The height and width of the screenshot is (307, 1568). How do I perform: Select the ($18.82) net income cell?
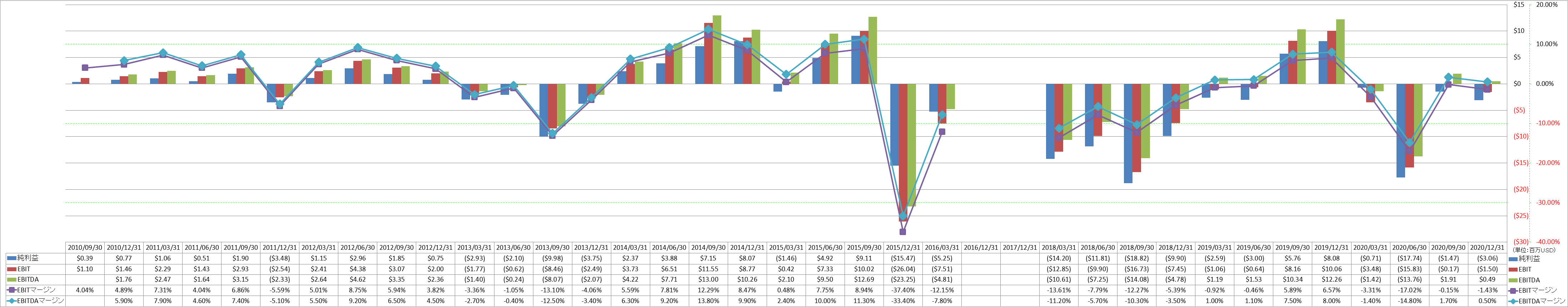pos(1137,258)
